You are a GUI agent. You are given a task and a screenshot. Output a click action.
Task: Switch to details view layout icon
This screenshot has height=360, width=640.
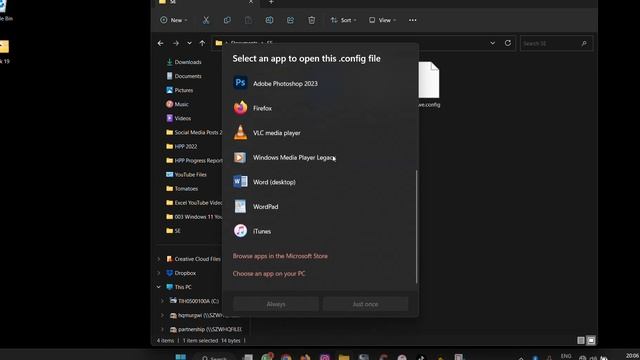581,340
